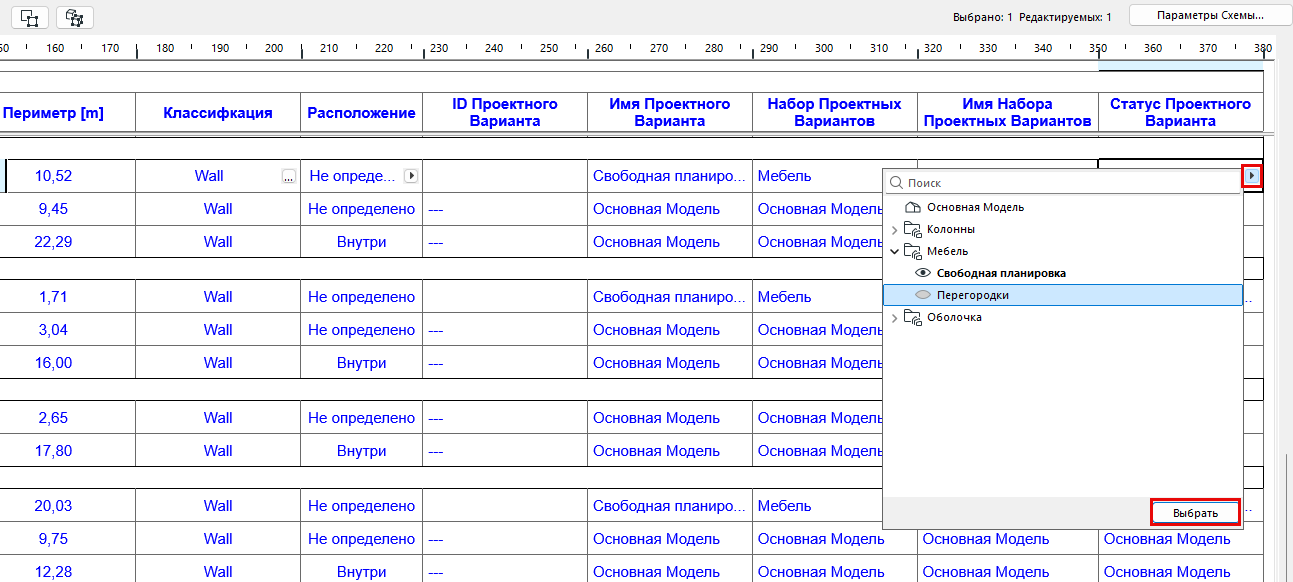Click the select in 3D icon

click(x=75, y=17)
